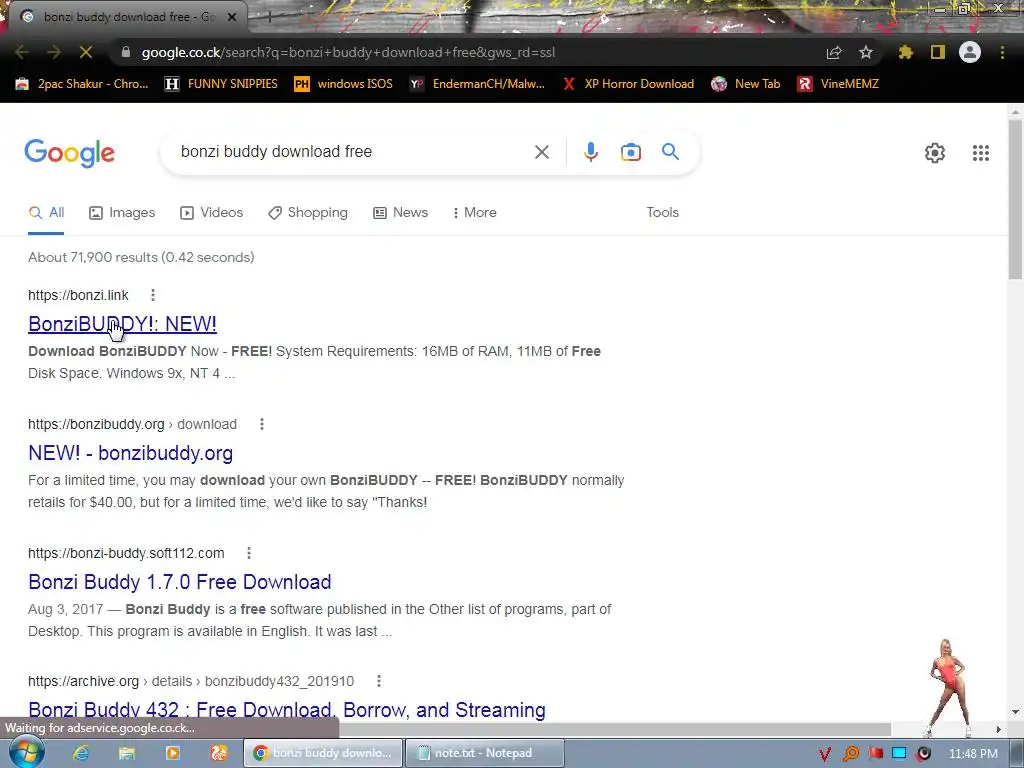The width and height of the screenshot is (1024, 768).
Task: Click the red V tray icon
Action: [825, 754]
